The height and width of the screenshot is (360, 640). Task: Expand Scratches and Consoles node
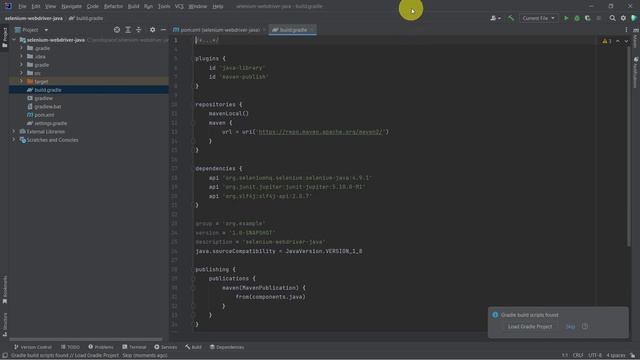pos(13,140)
